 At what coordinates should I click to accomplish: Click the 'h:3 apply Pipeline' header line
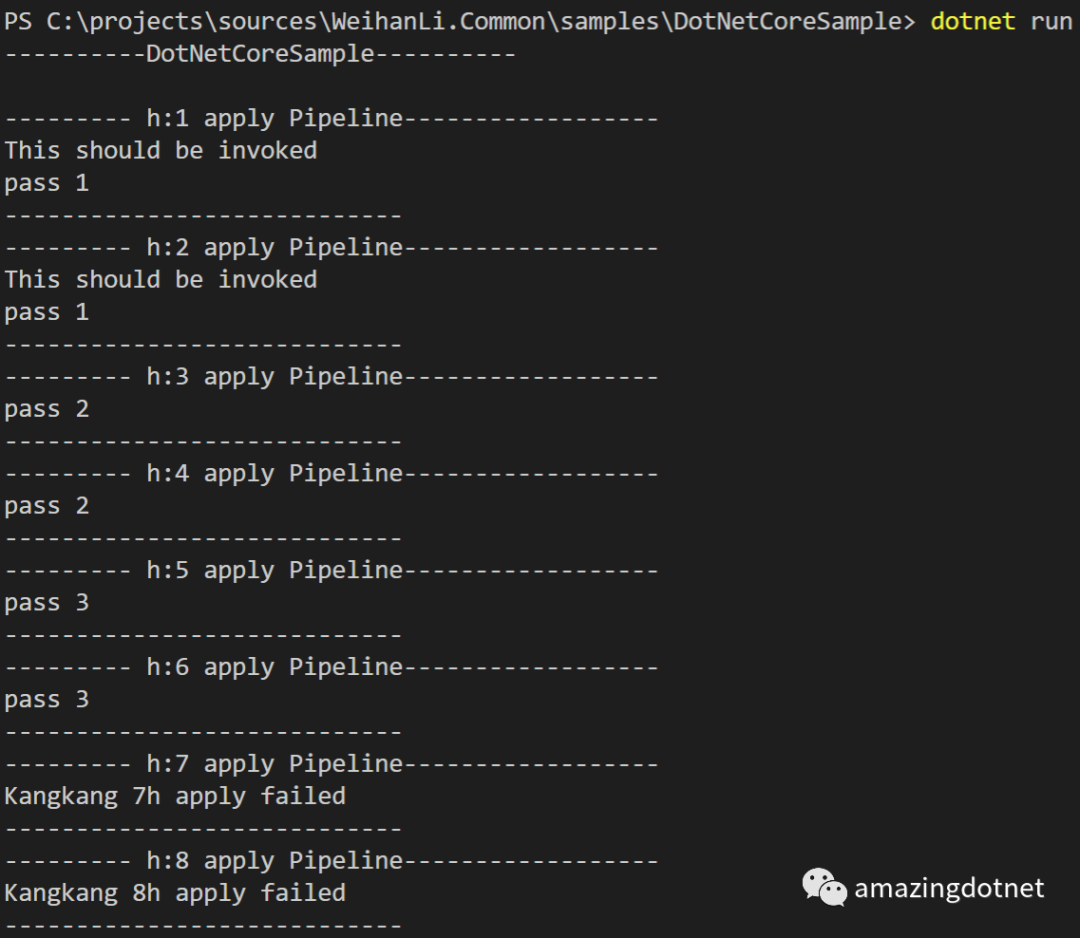(331, 377)
